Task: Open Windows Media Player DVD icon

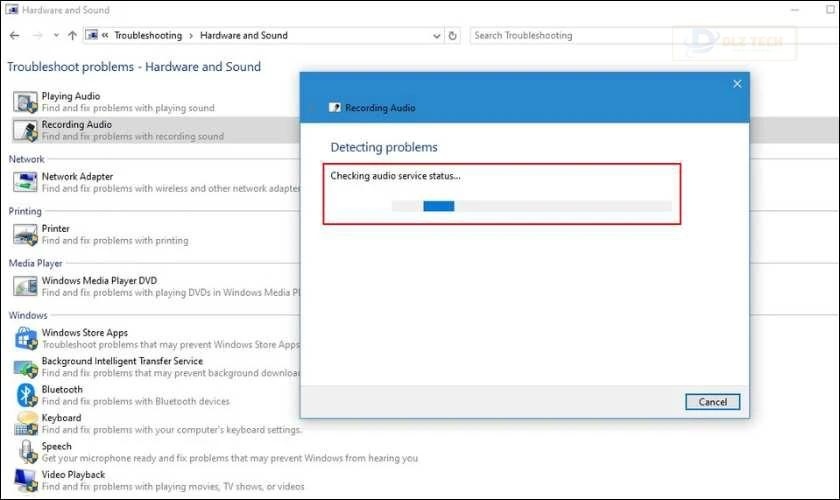Action: click(25, 286)
